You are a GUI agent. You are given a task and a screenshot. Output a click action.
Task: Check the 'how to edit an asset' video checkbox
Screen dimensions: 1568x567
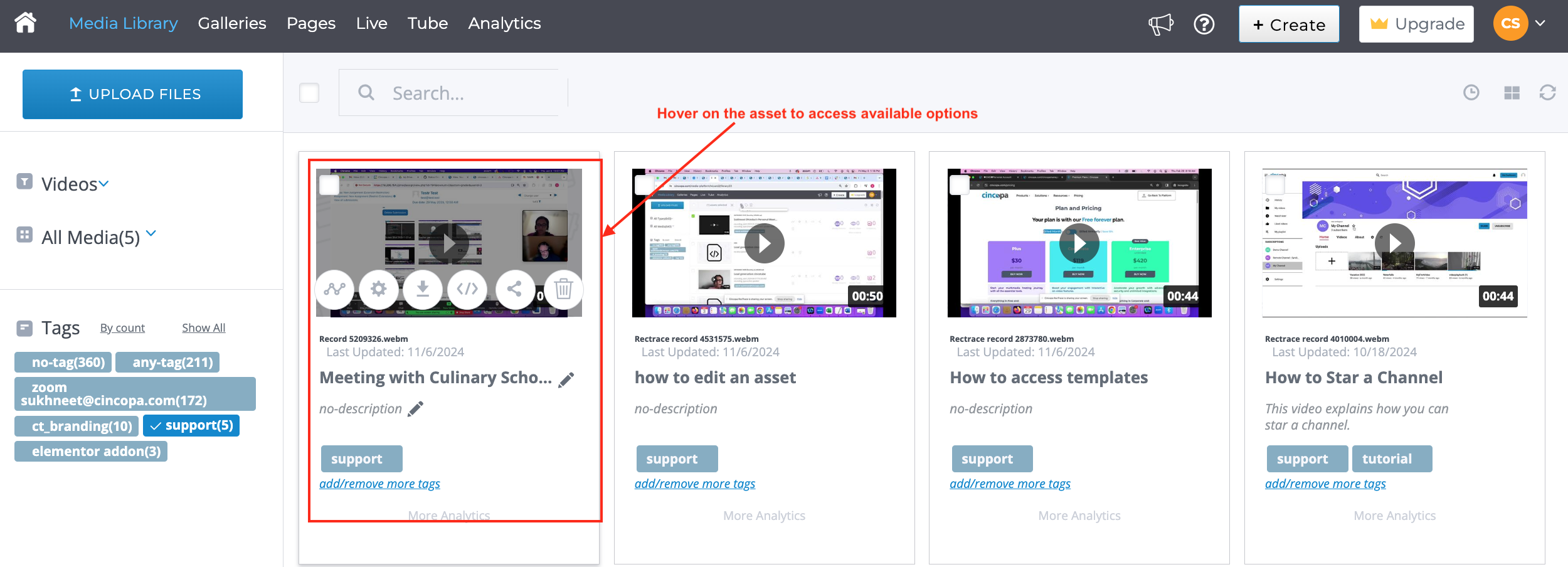pyautogui.click(x=644, y=185)
